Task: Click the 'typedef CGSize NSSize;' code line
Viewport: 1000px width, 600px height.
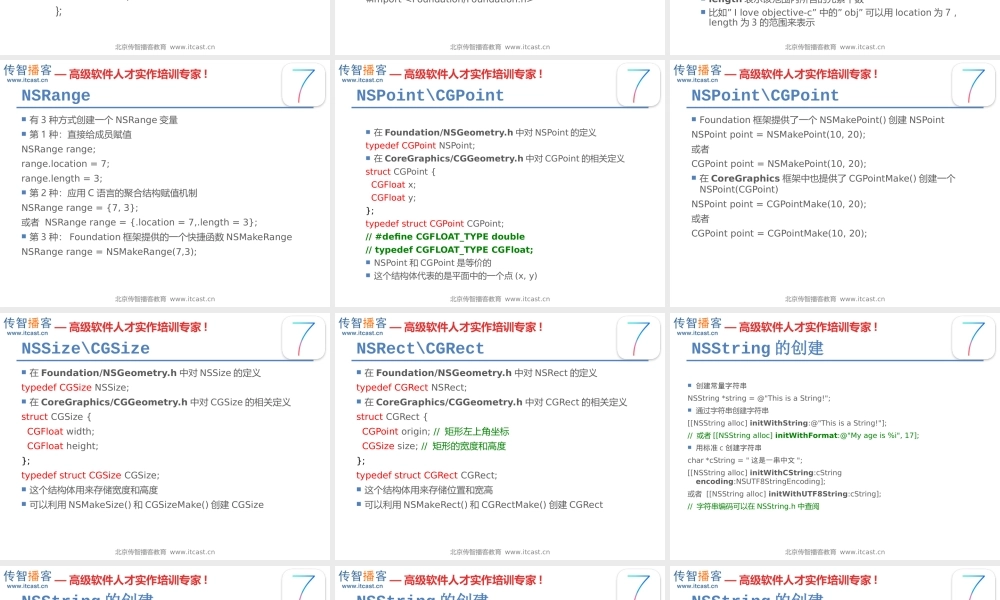Action: [x=75, y=387]
